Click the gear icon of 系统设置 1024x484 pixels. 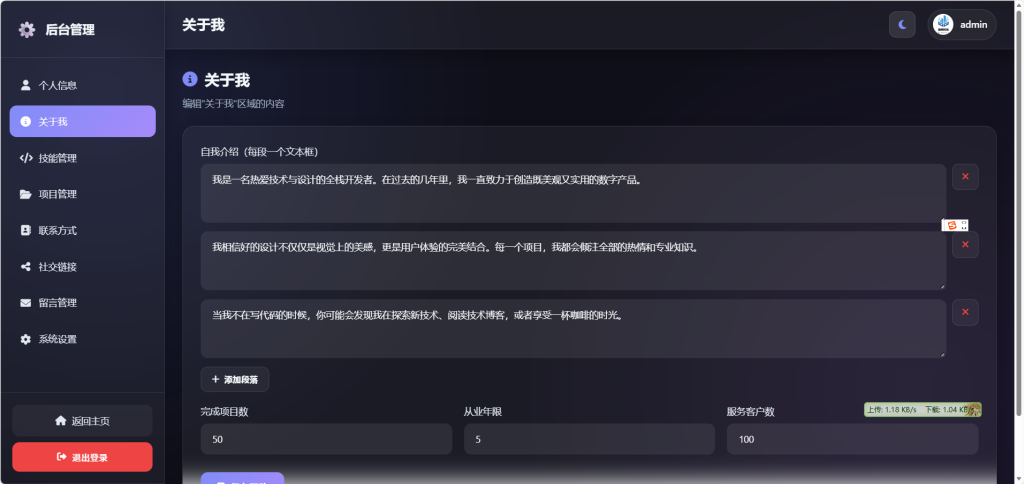25,339
